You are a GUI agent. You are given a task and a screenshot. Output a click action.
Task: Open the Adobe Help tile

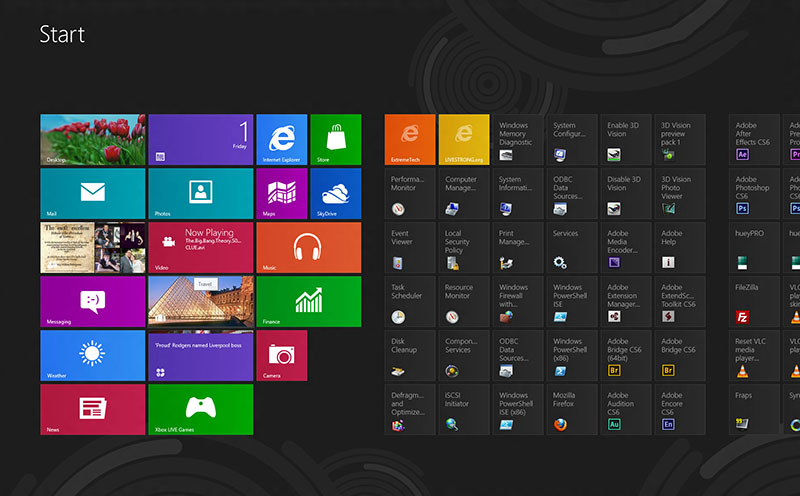click(680, 247)
